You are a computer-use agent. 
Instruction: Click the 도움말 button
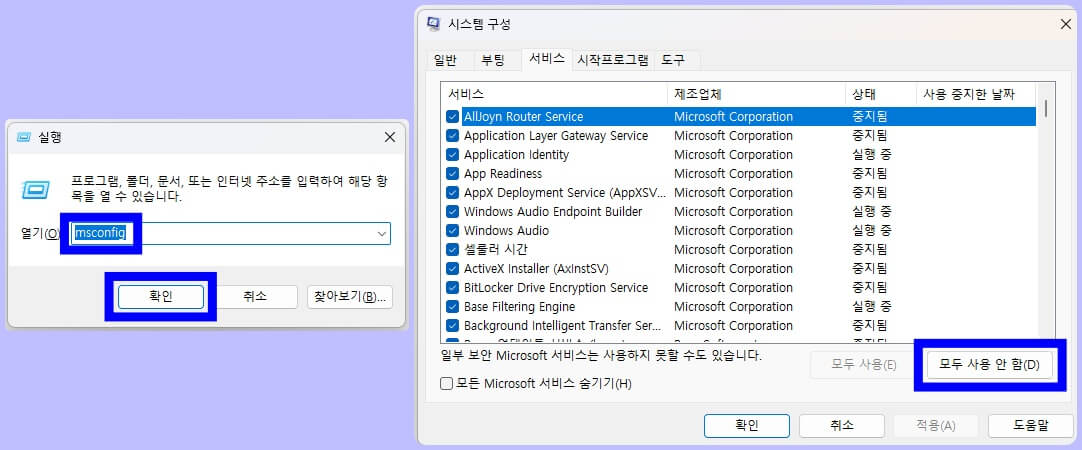1031,426
